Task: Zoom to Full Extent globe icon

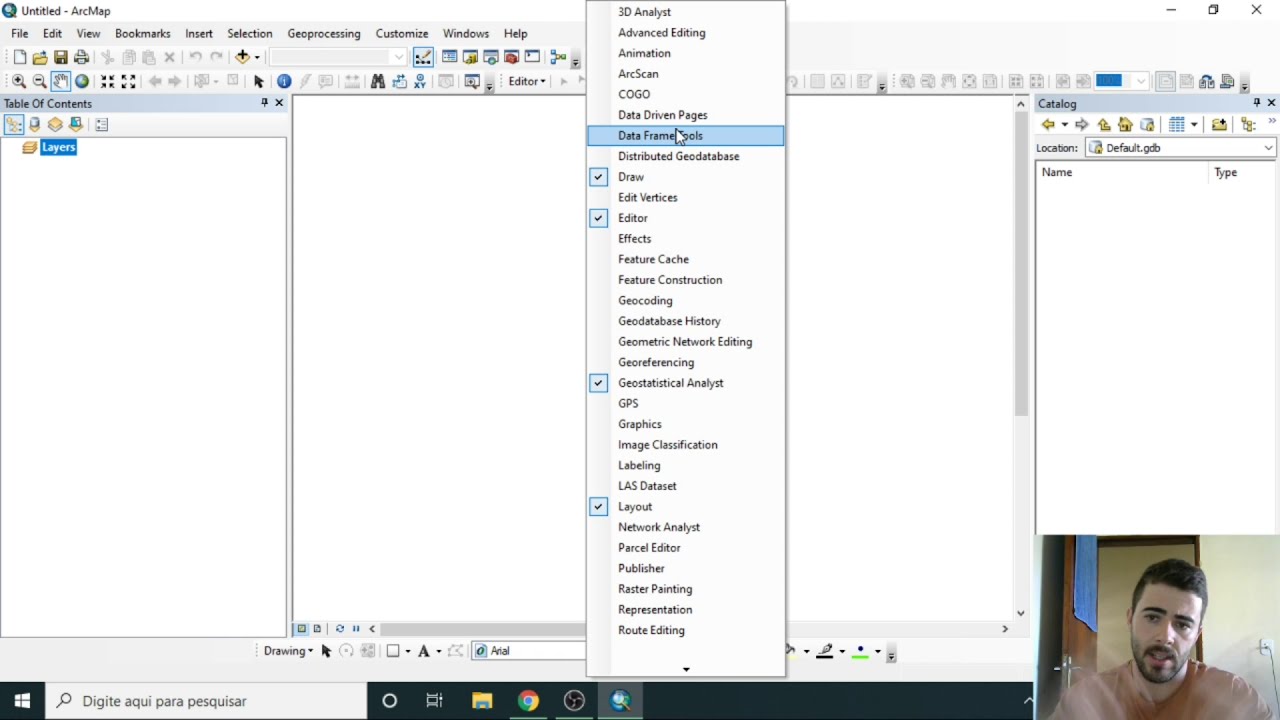Action: coord(82,81)
